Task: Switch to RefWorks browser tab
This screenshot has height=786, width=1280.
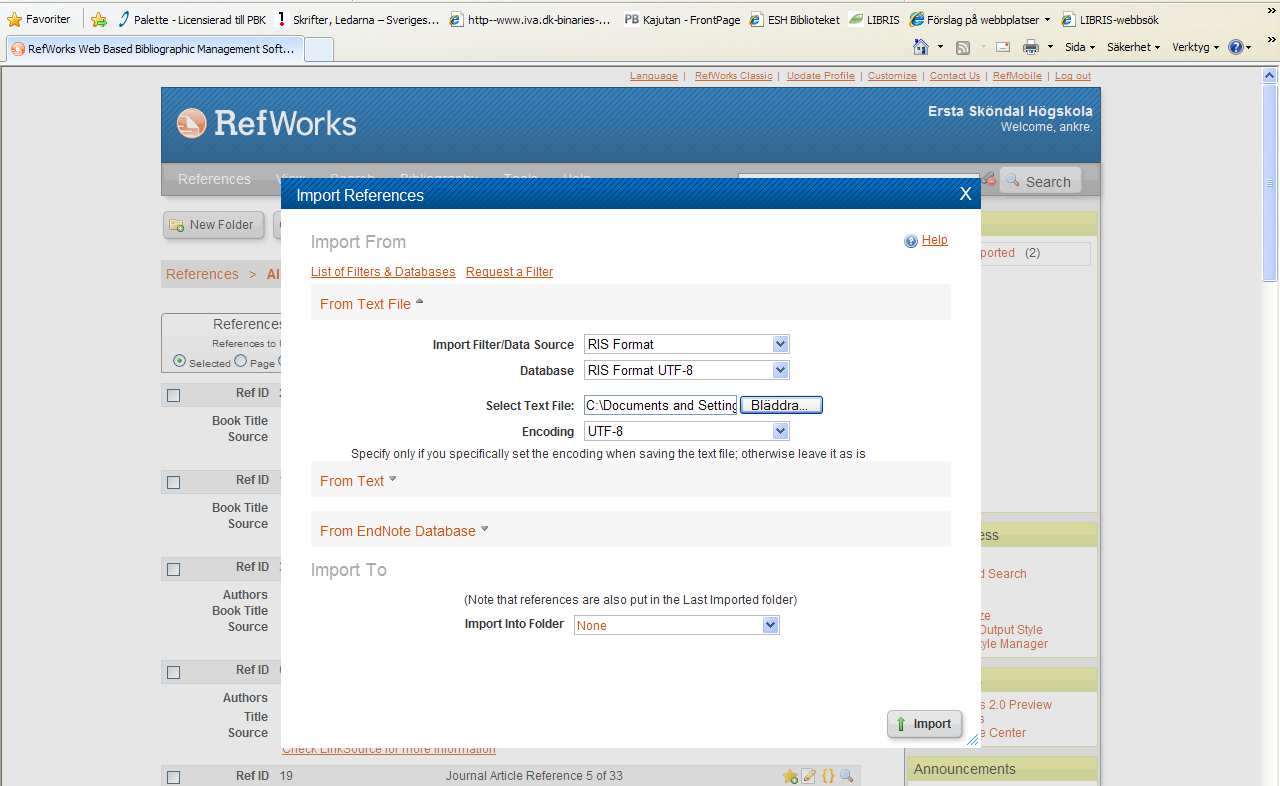Action: pyautogui.click(x=153, y=48)
